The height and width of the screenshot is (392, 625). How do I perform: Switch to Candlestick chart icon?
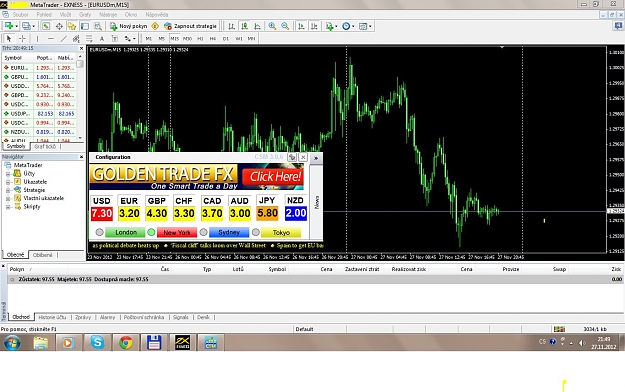click(244, 26)
